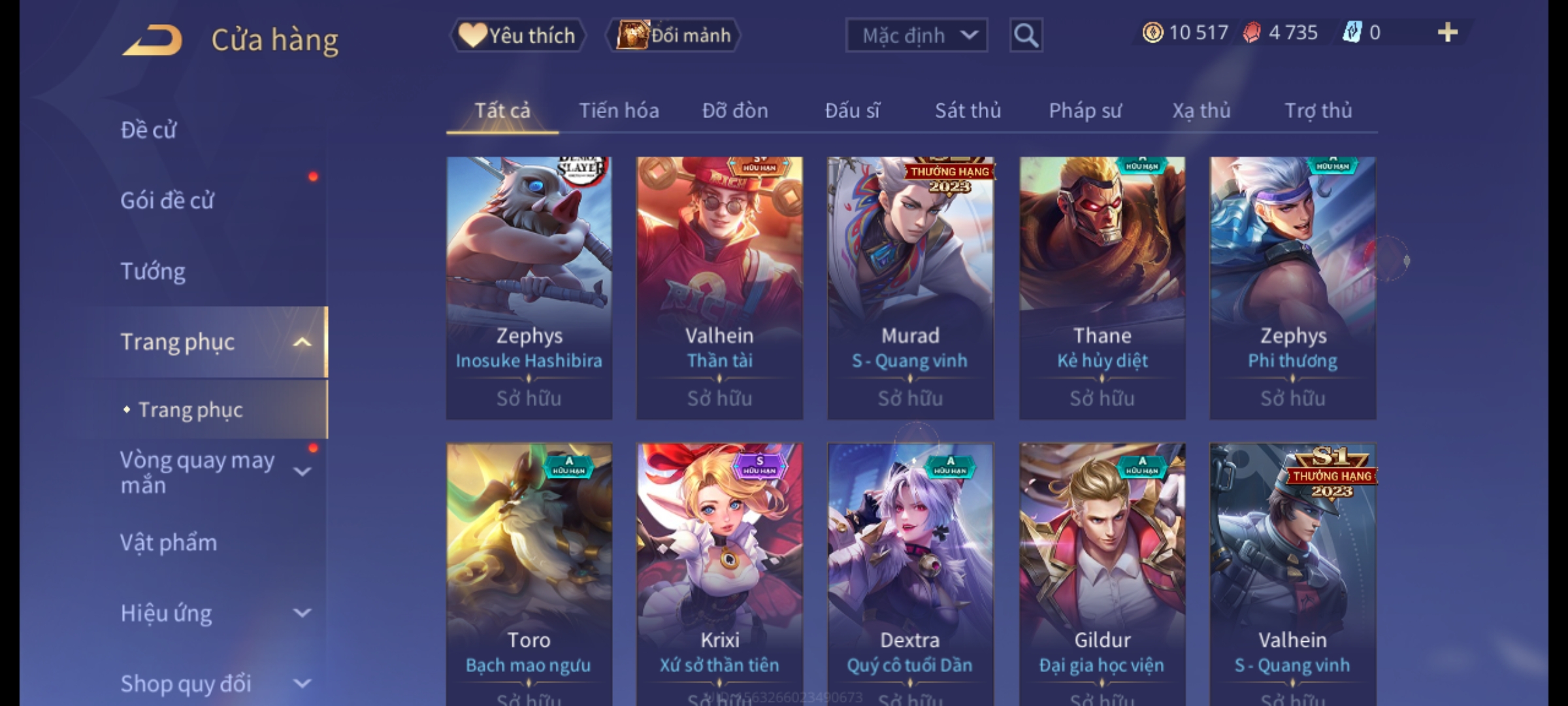Expand Shop quy đổi section
Screen dimensions: 1568x706
[302, 684]
